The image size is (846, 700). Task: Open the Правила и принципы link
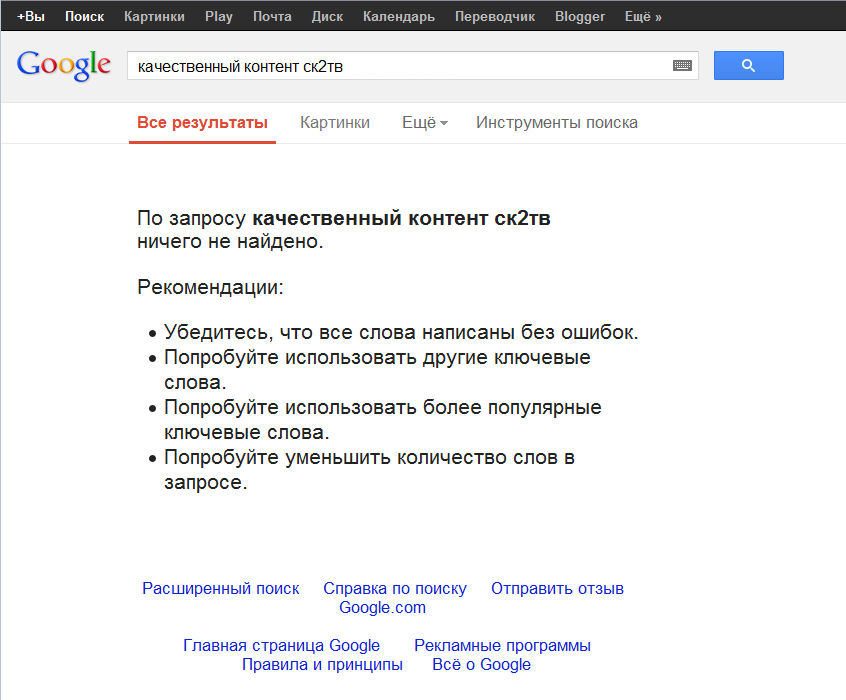[x=322, y=664]
